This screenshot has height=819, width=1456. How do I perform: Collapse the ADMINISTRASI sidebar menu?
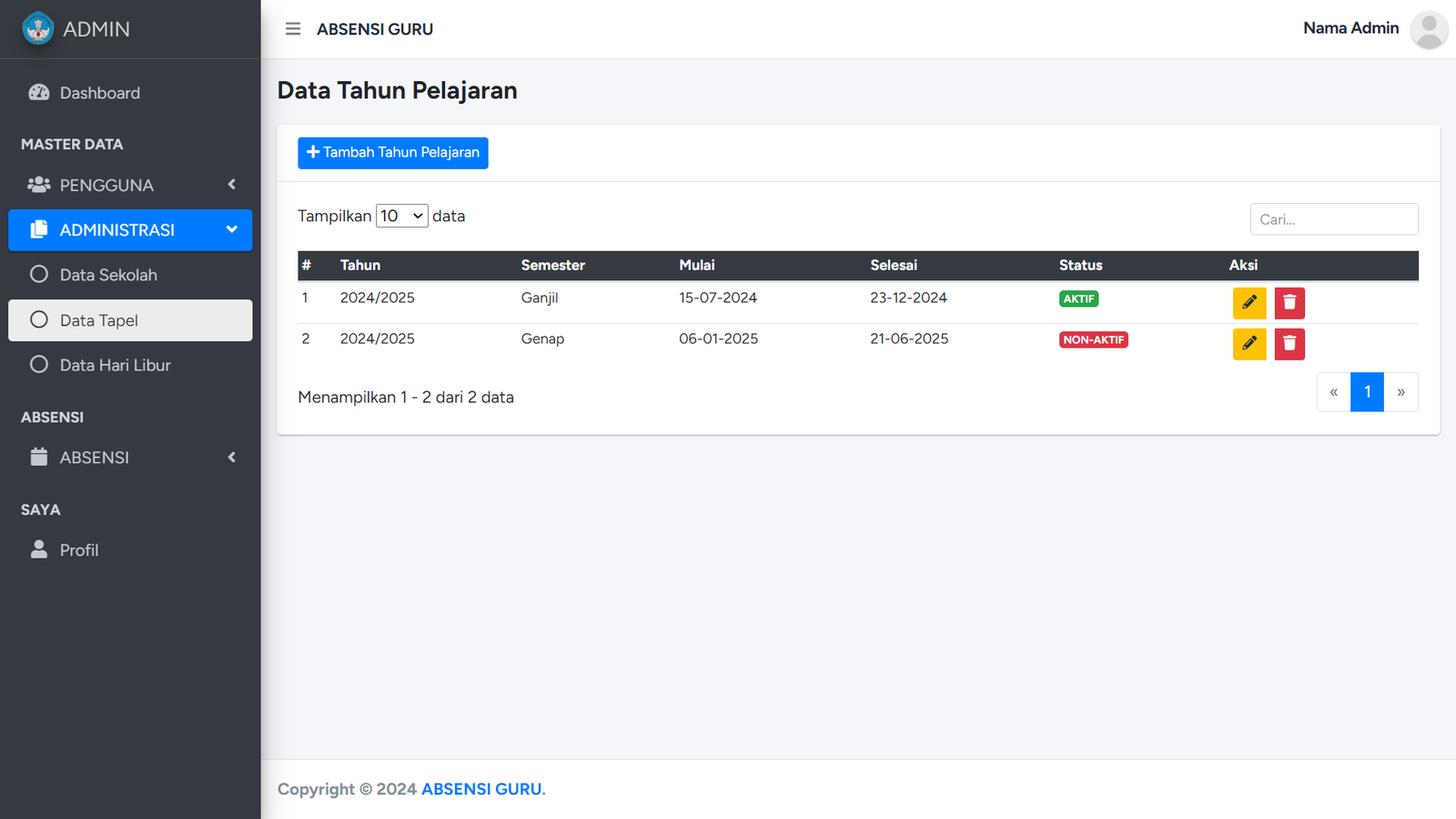(130, 230)
